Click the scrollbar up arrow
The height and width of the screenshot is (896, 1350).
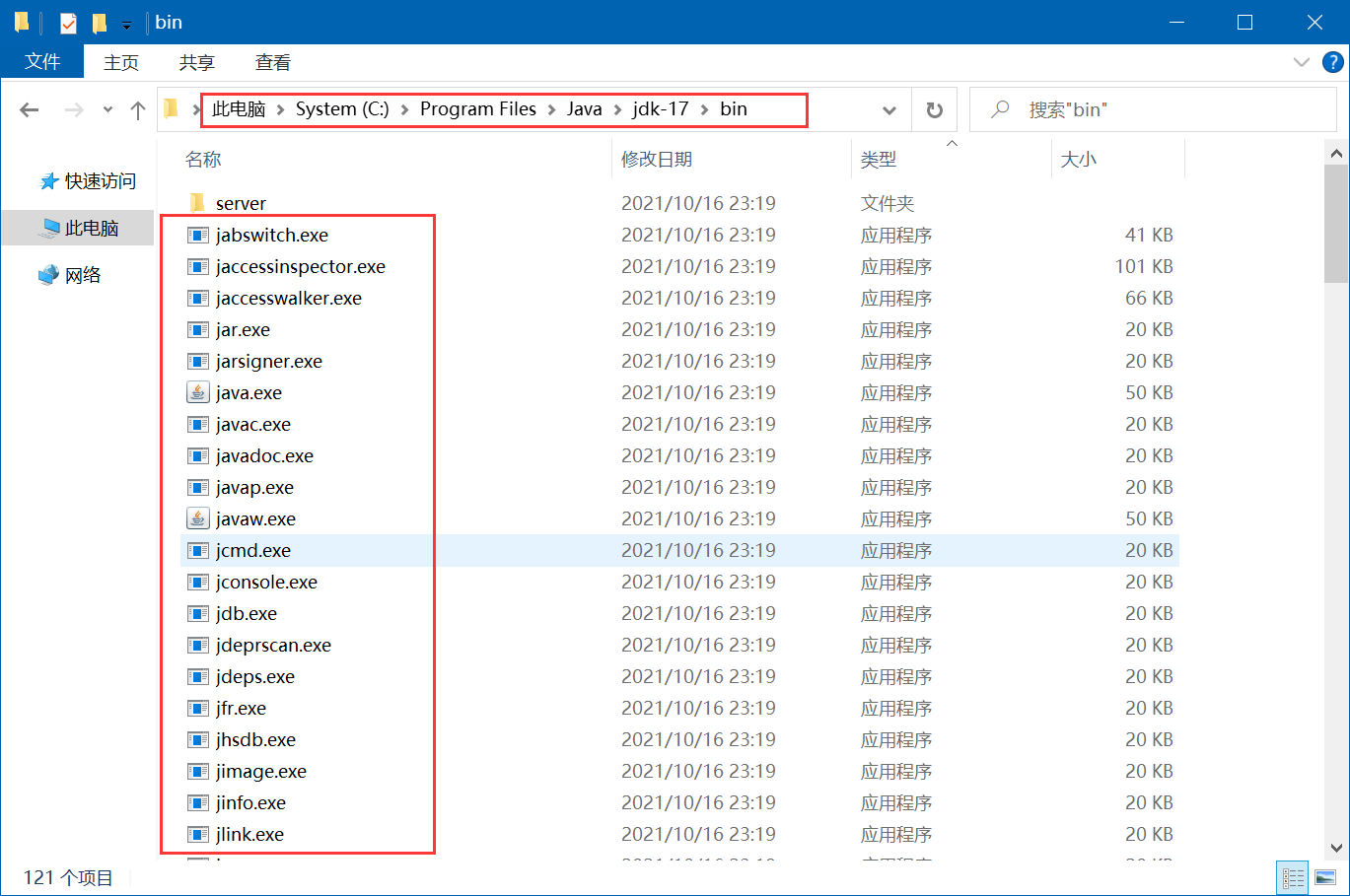(1336, 153)
